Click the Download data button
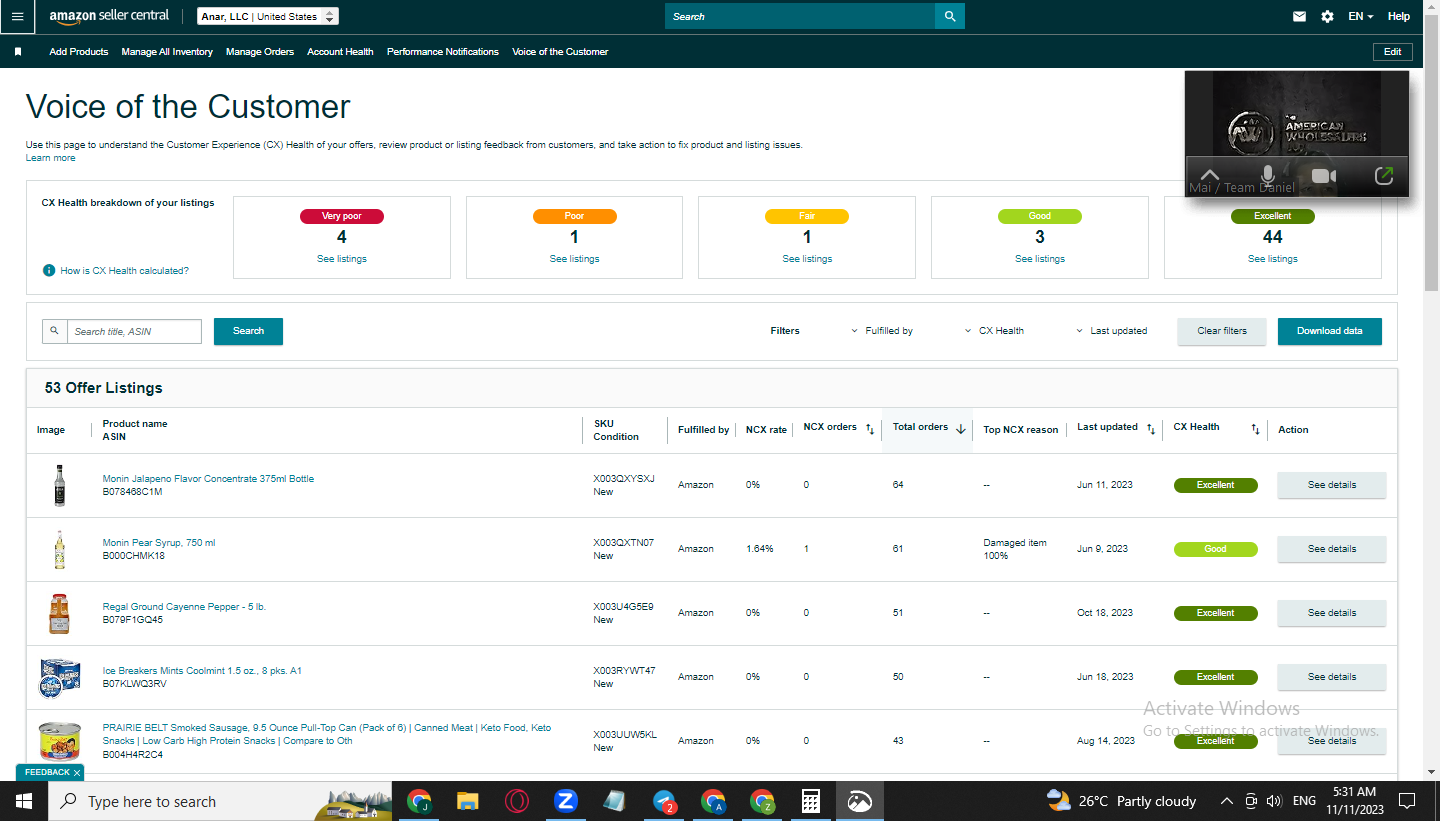The height and width of the screenshot is (821, 1440). click(x=1330, y=331)
